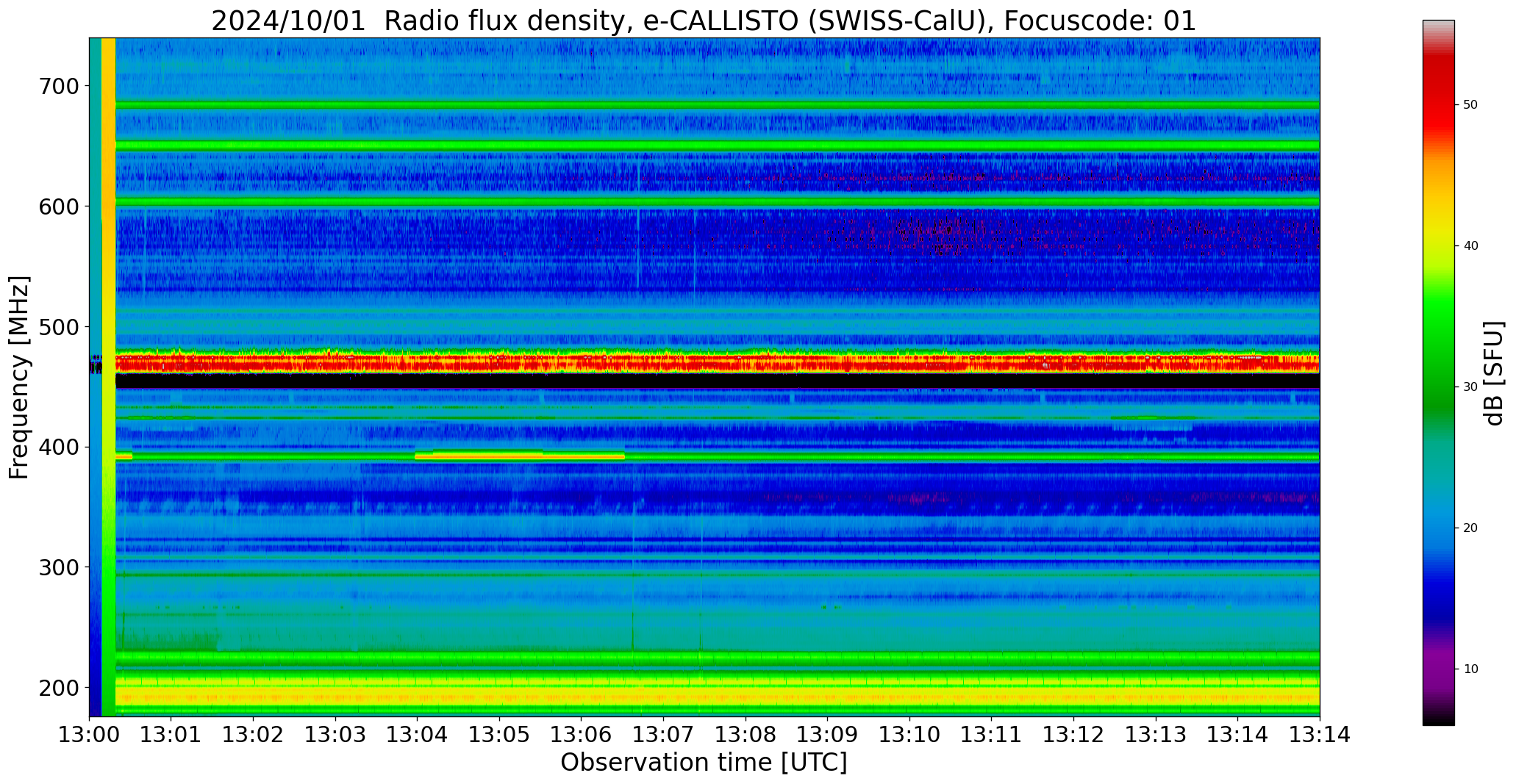
Task: Click the 13:00 time tick label
Action: pos(89,735)
